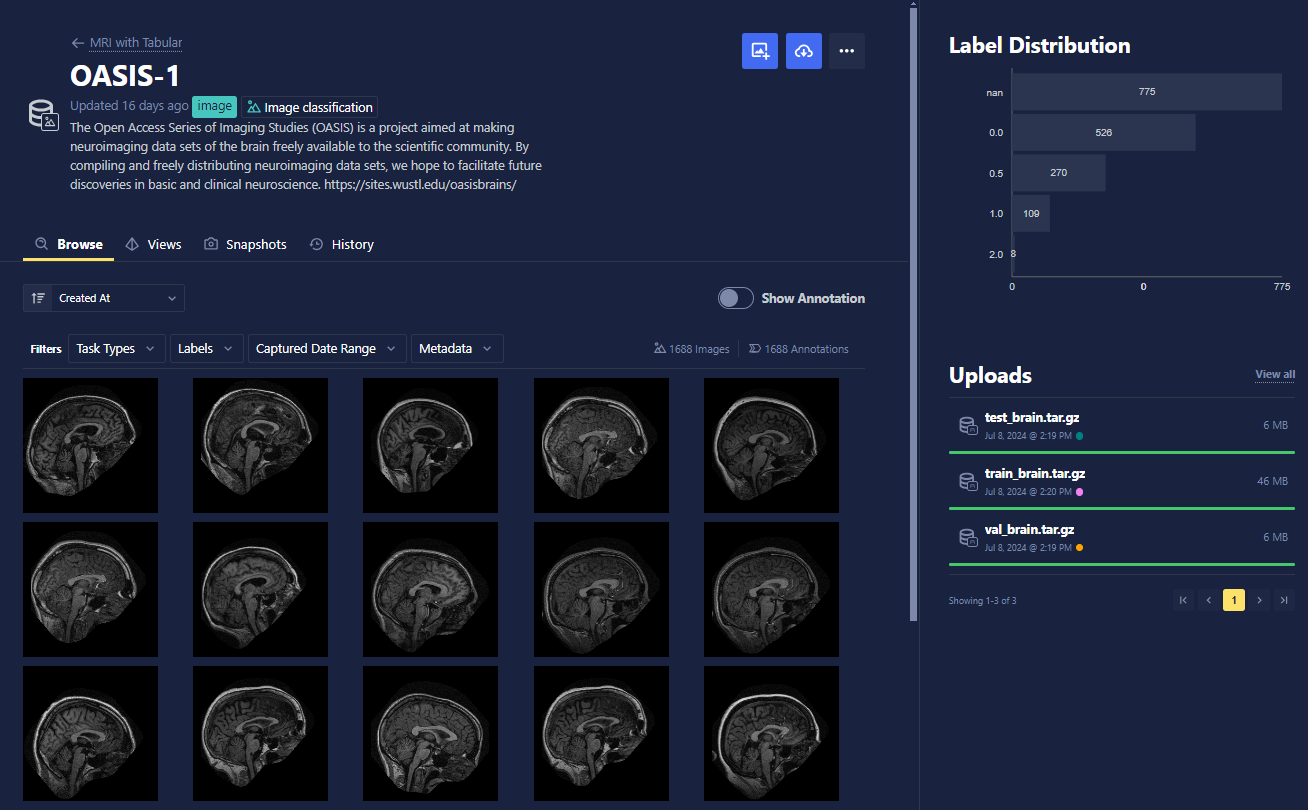
Task: Click the 46 MB file size
Action: 1272,481
